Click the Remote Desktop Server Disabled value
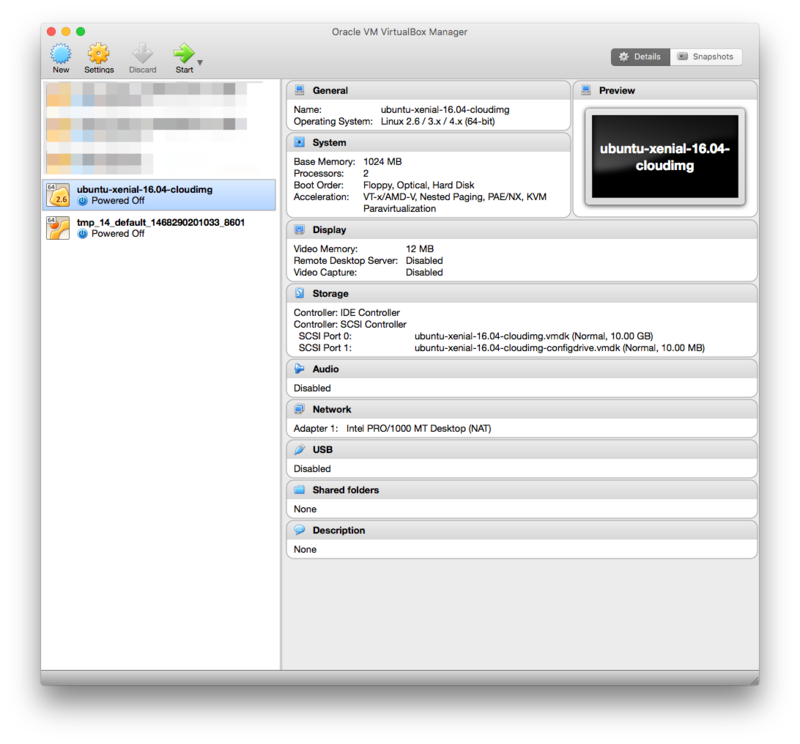Screen dimensions: 800x744 point(424,261)
